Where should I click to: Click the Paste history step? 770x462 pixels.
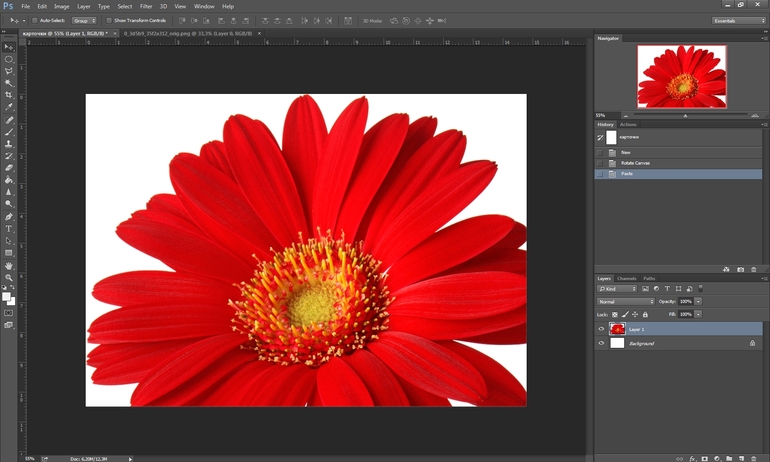(628, 174)
